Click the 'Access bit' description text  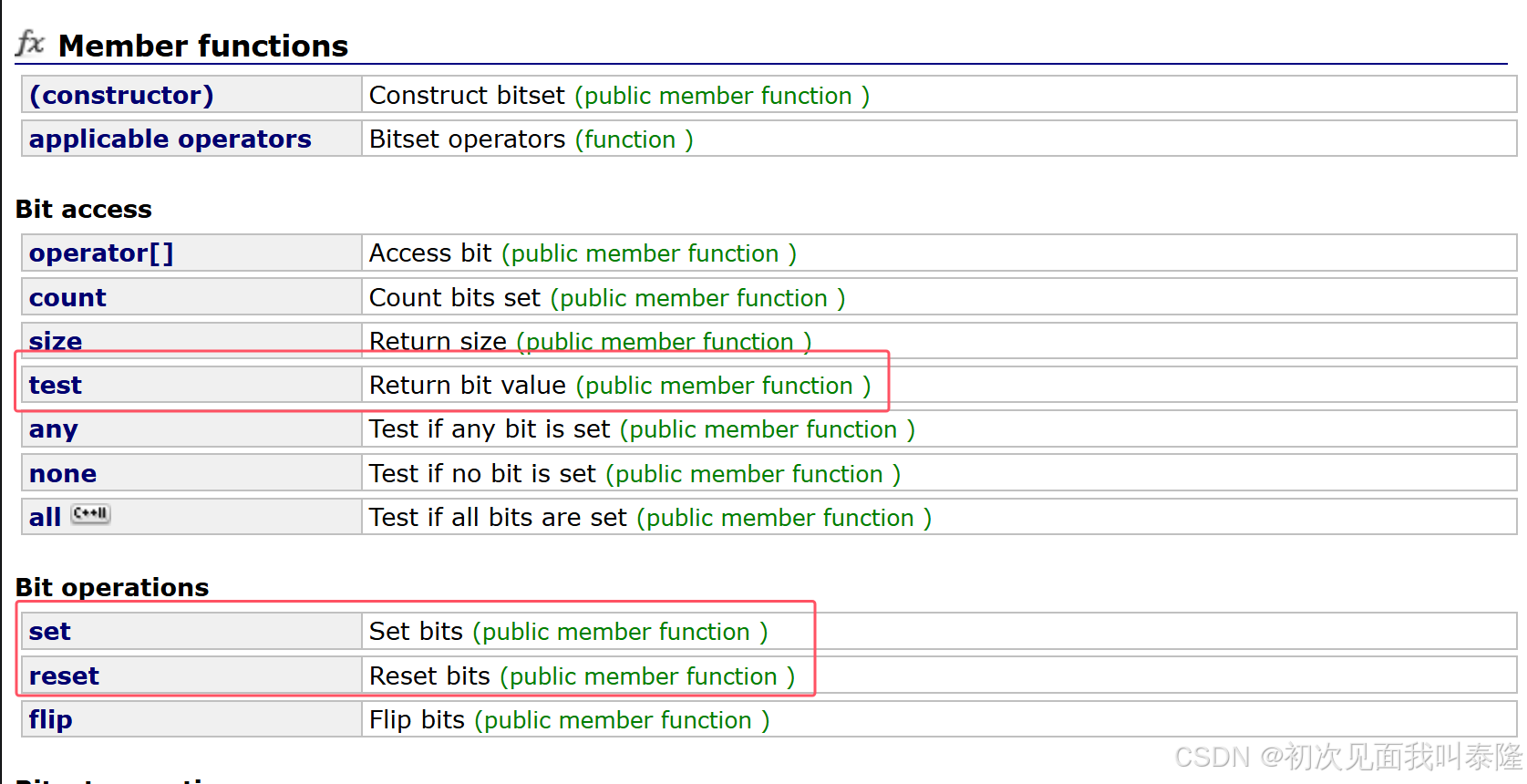[x=430, y=253]
